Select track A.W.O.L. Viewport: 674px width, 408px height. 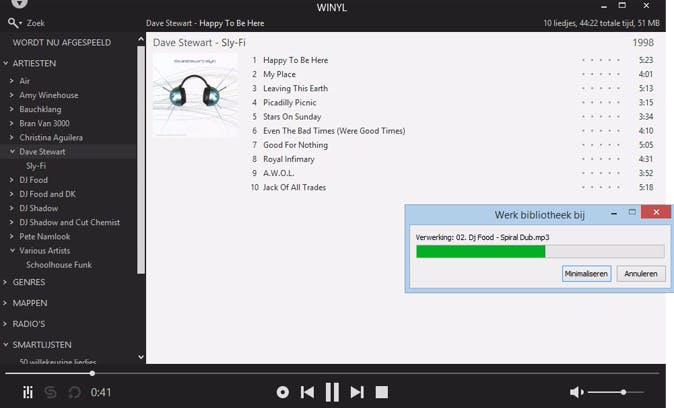tap(279, 173)
